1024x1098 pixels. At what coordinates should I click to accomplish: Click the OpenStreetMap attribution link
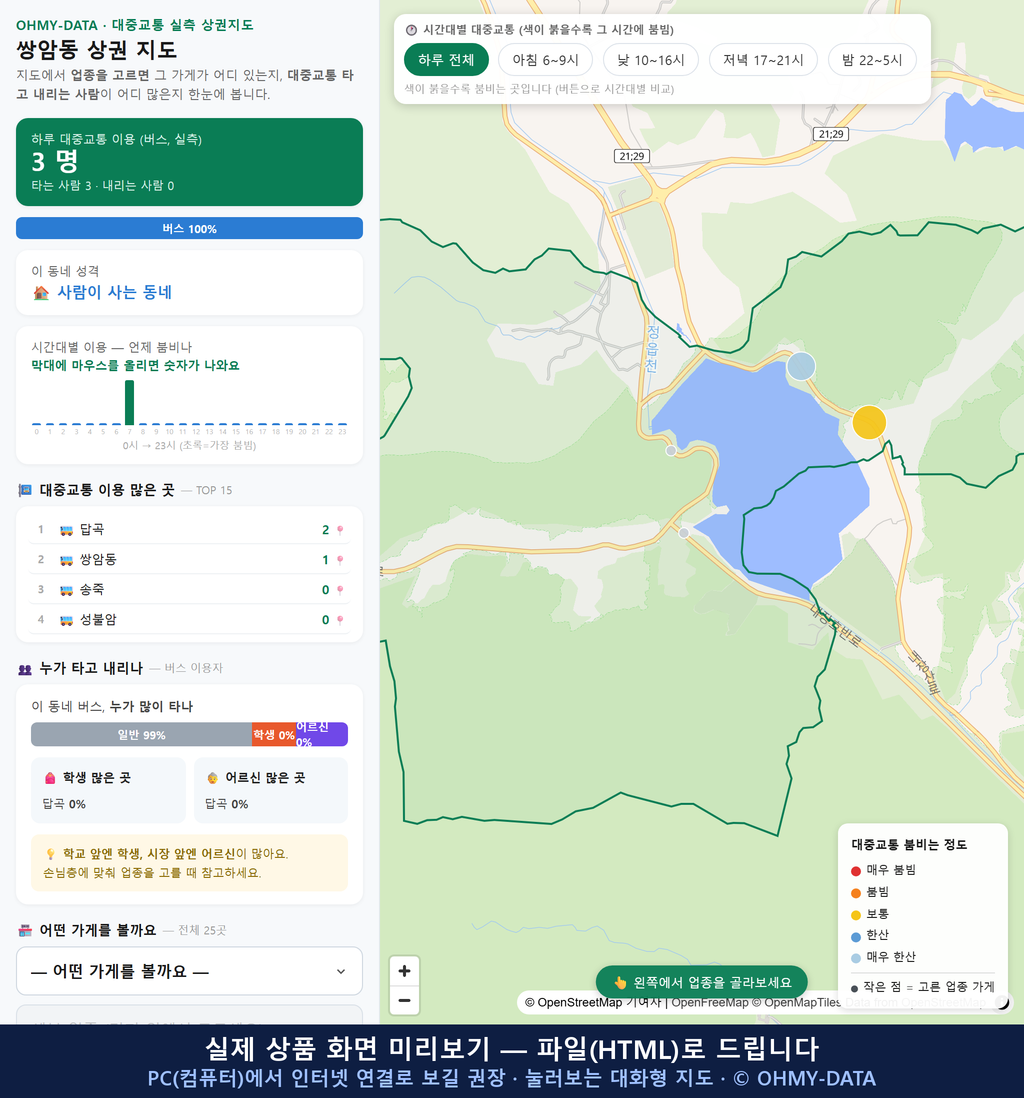click(579, 1003)
